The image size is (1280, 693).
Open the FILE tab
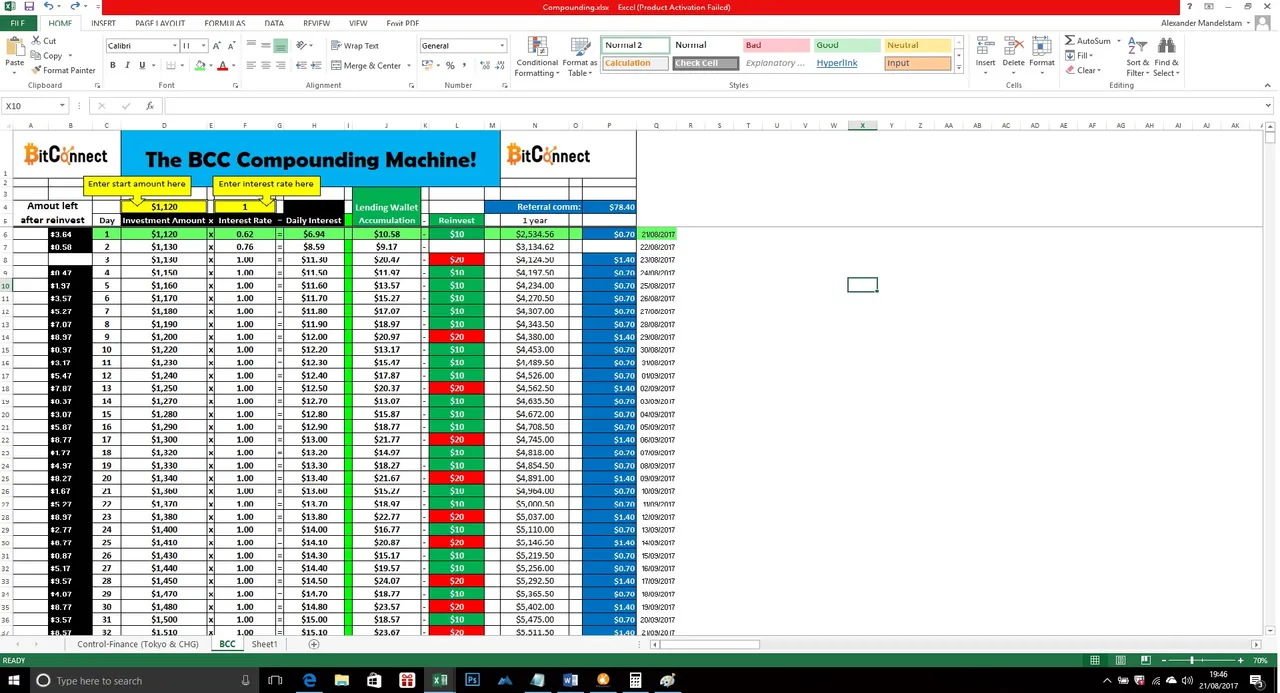pos(17,23)
